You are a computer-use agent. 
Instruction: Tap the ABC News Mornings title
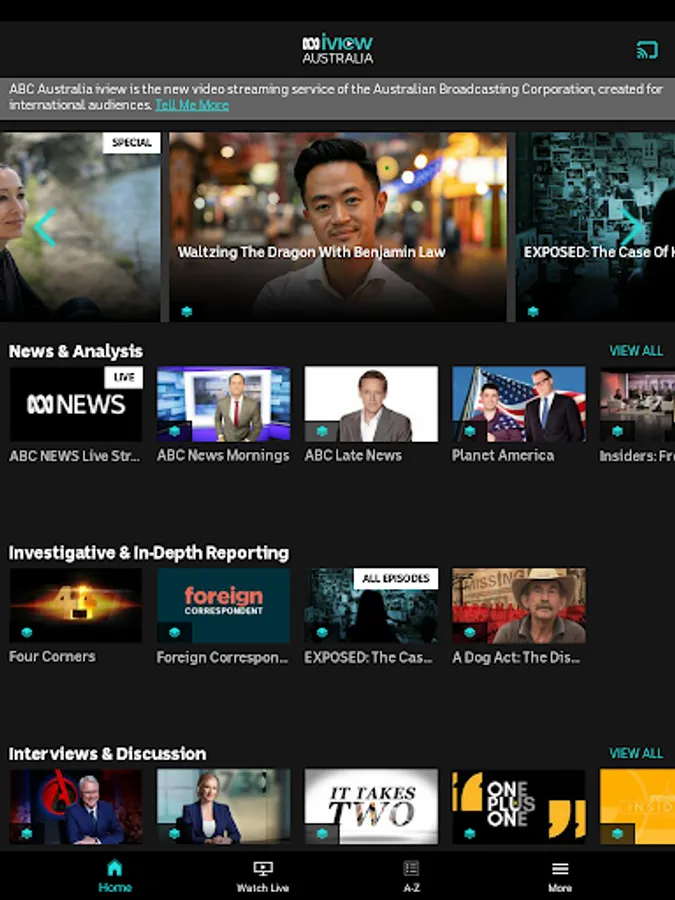pos(223,456)
